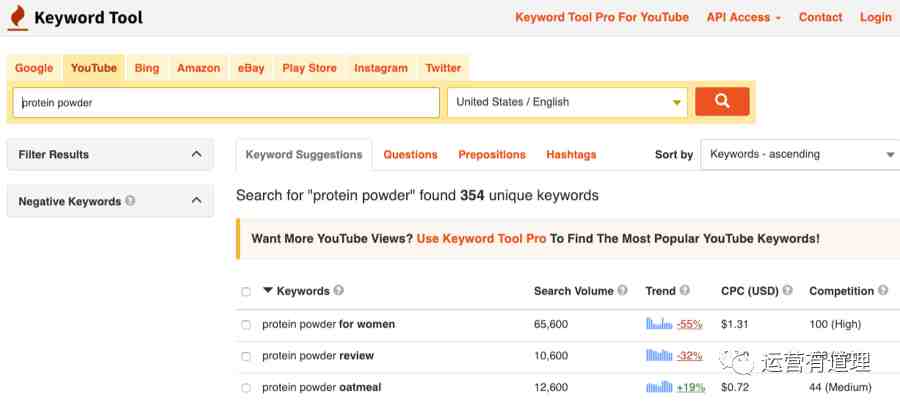Open the Questions tab
This screenshot has height=402, width=900.
click(410, 154)
